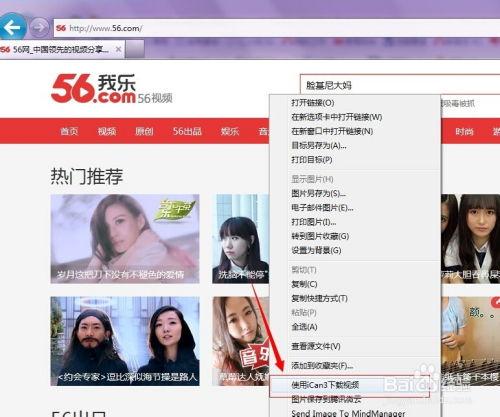Open the 56出品 navigation link
500x417 pixels.
tap(187, 131)
